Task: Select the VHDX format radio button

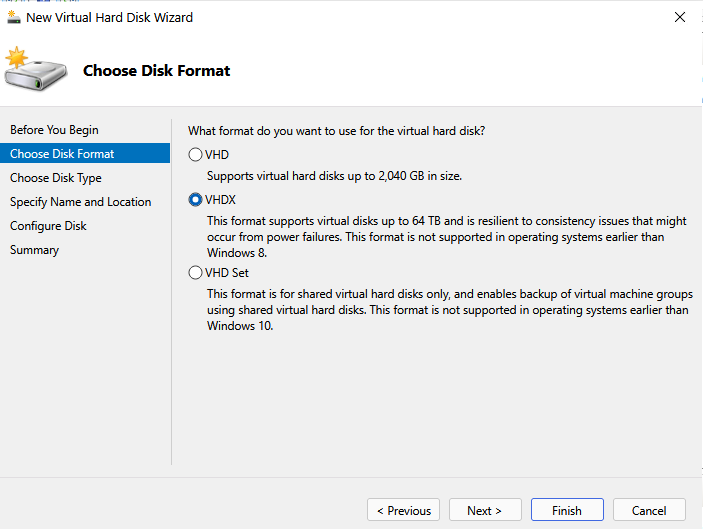Action: [x=195, y=199]
